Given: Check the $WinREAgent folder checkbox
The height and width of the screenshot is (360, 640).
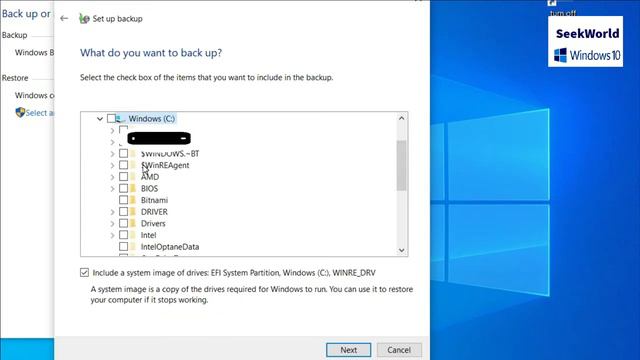Looking at the screenshot, I should (123, 165).
